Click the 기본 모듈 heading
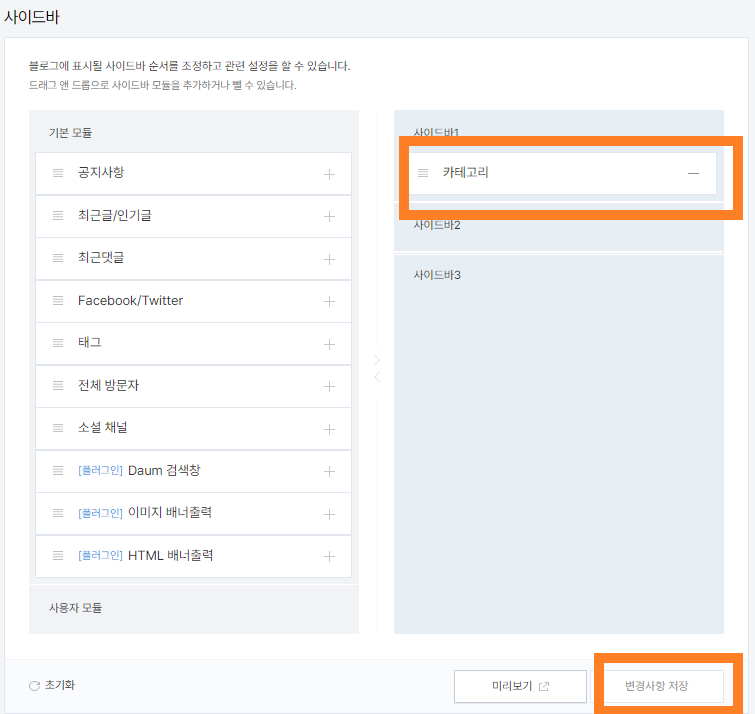The image size is (755, 714). [x=70, y=133]
